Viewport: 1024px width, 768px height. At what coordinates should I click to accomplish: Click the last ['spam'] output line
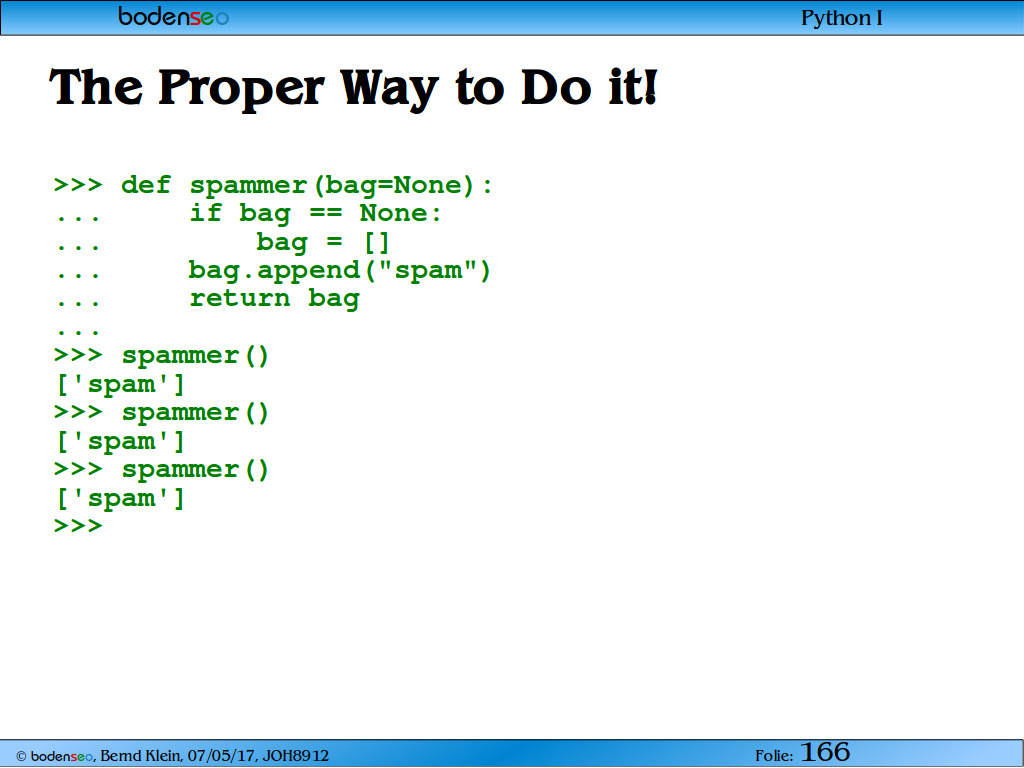point(120,499)
